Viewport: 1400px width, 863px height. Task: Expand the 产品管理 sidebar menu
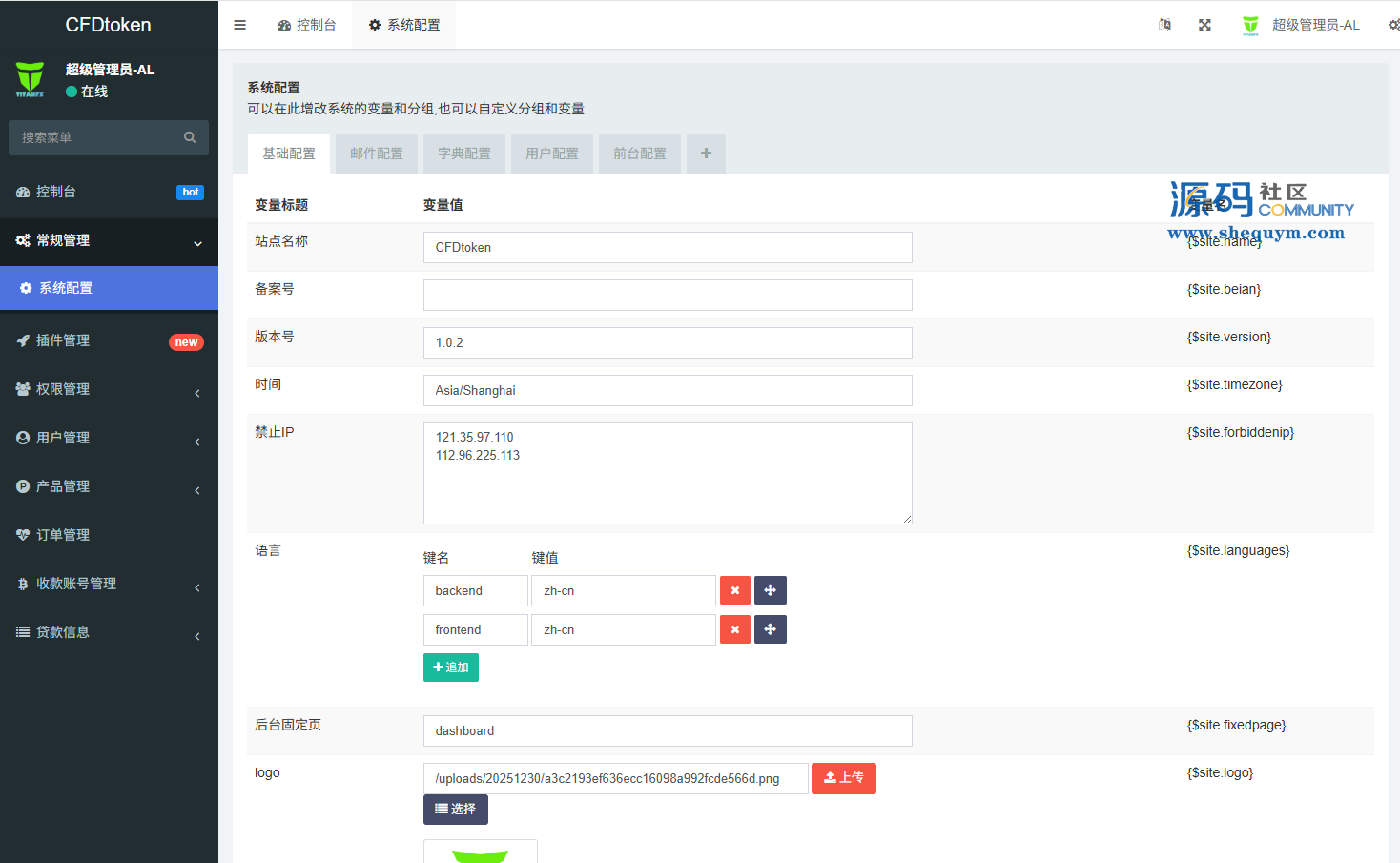pos(109,486)
